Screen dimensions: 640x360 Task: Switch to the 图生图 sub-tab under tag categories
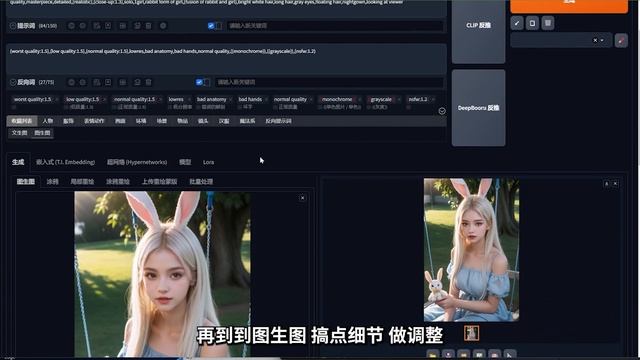[42, 133]
